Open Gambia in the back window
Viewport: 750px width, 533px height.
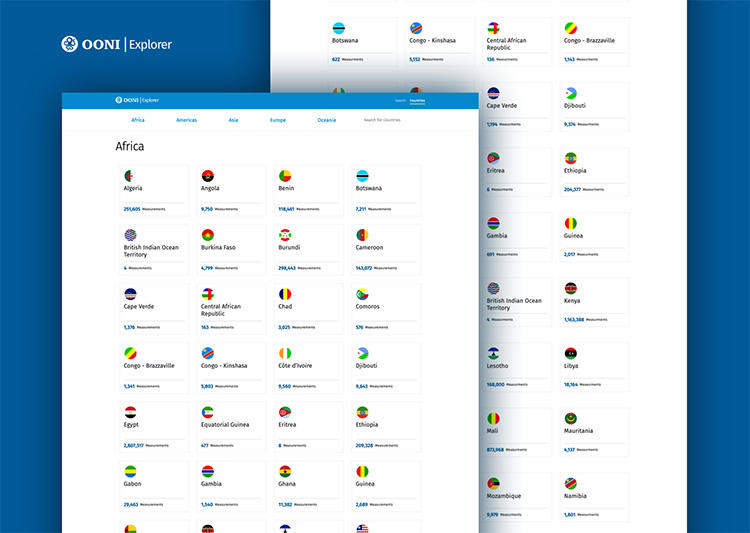pyautogui.click(x=517, y=237)
